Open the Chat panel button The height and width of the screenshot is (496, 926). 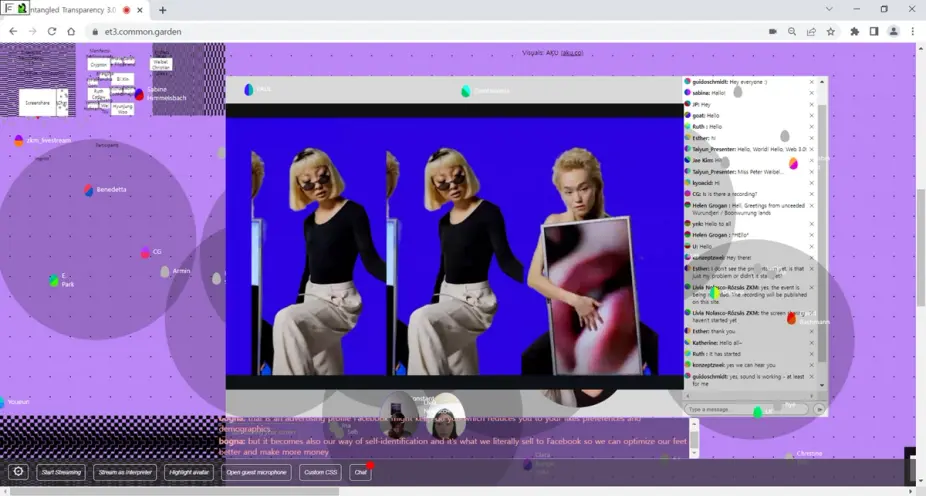click(x=360, y=472)
